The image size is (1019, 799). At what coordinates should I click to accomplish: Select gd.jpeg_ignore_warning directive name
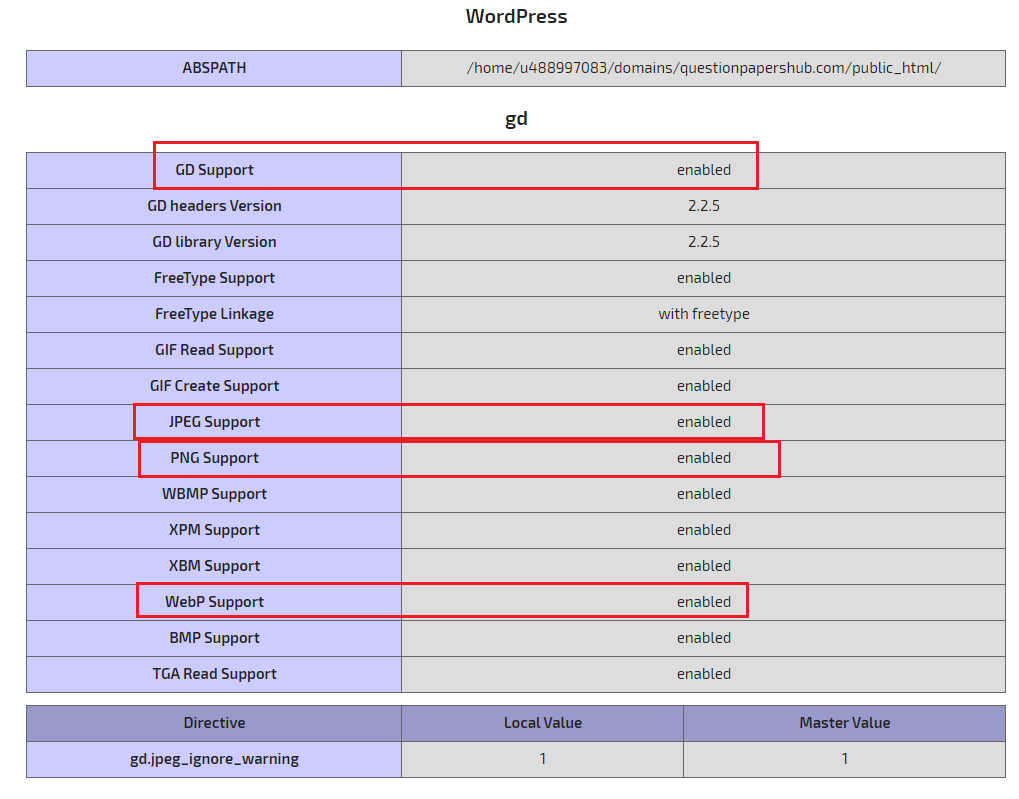tap(214, 759)
